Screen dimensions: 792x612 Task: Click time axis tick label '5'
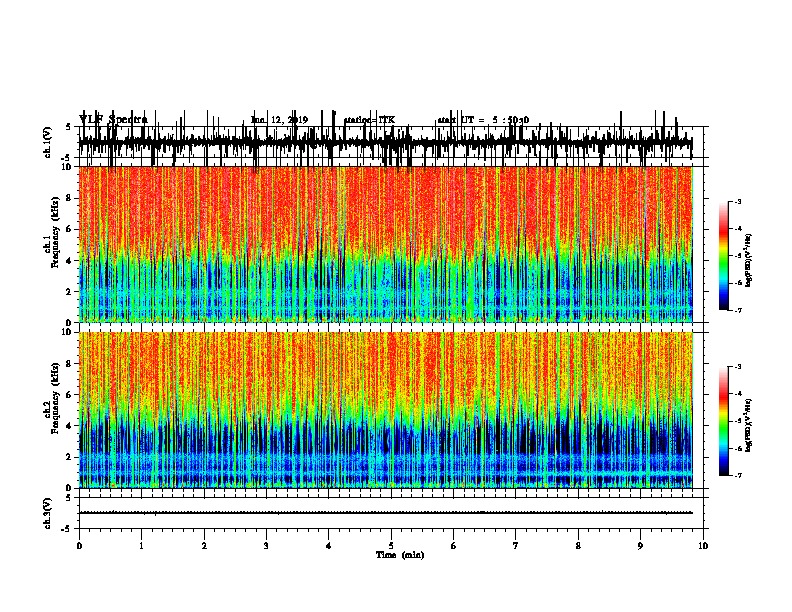pyautogui.click(x=391, y=546)
